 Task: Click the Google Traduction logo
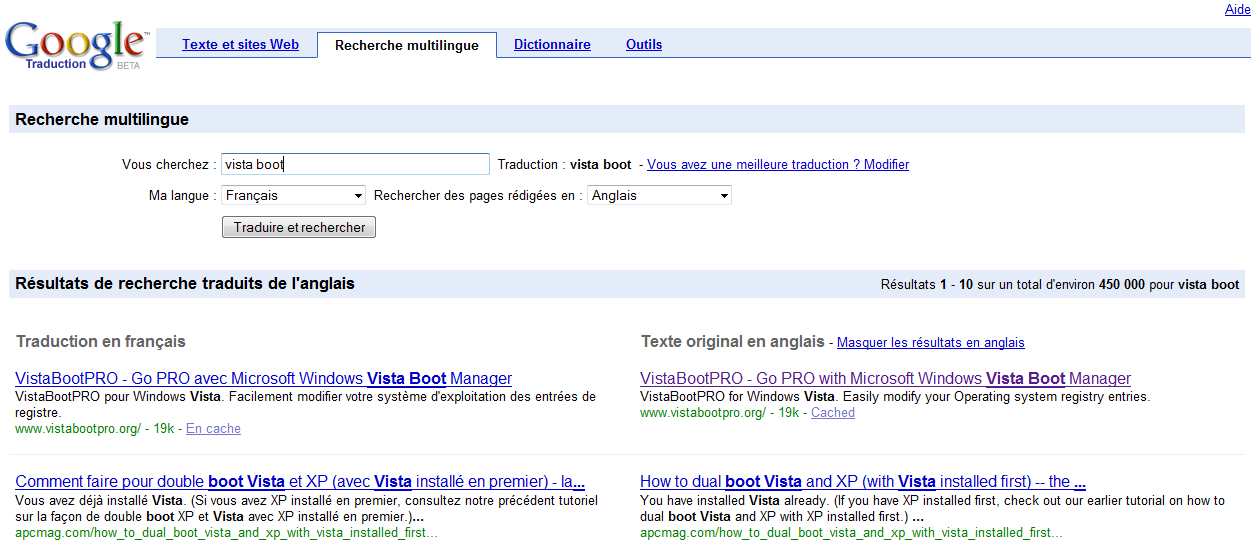(76, 46)
